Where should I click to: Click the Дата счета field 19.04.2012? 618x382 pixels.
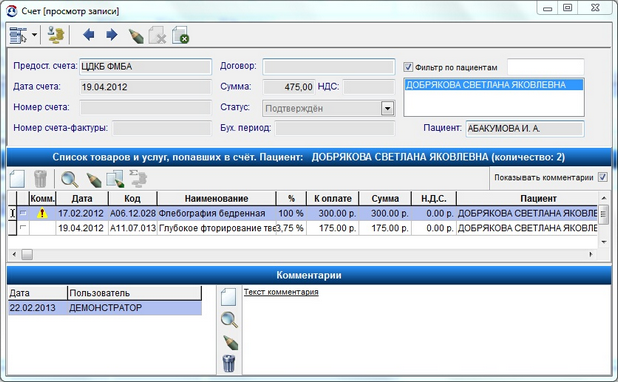pyautogui.click(x=145, y=87)
